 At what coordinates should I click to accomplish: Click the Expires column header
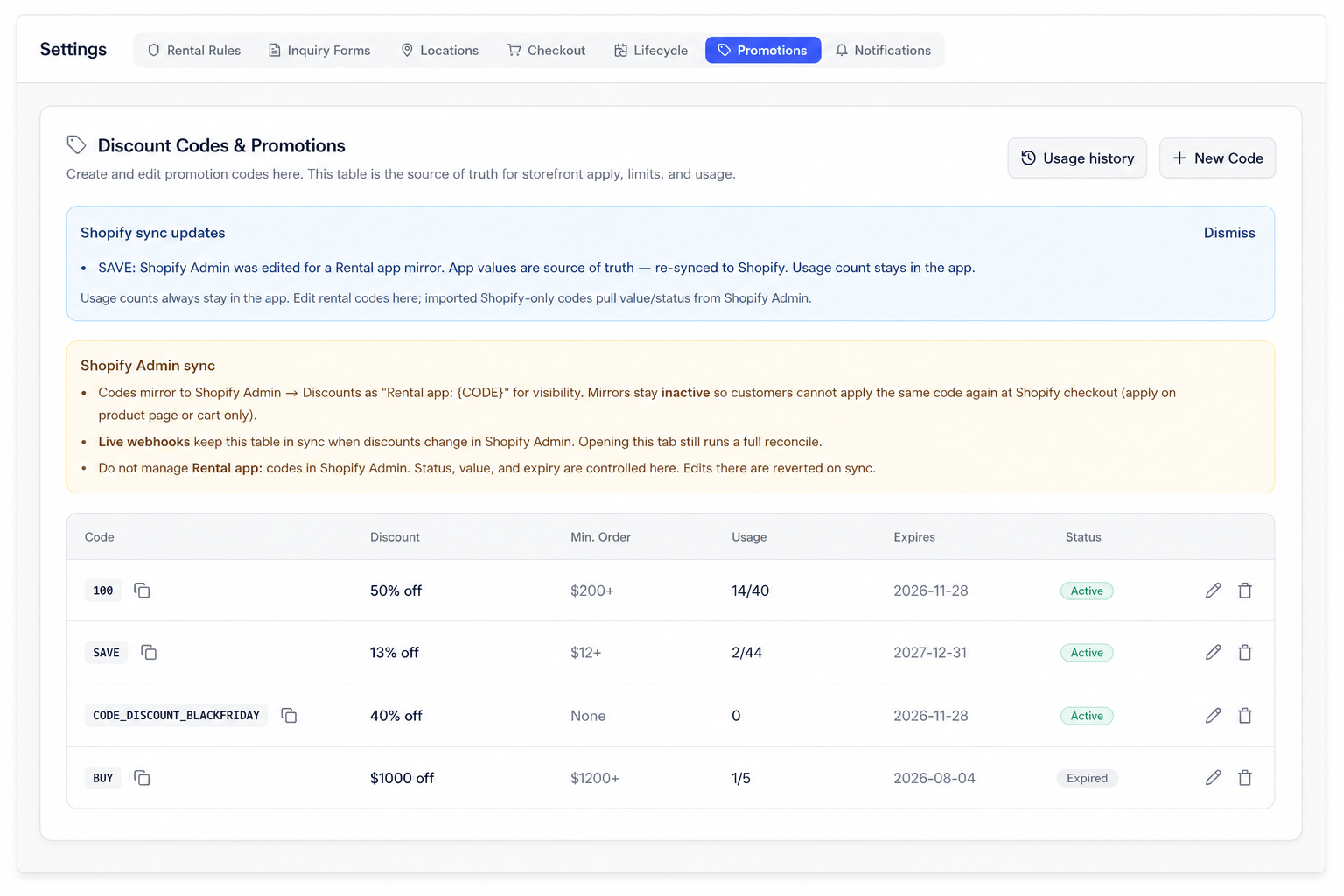914,537
